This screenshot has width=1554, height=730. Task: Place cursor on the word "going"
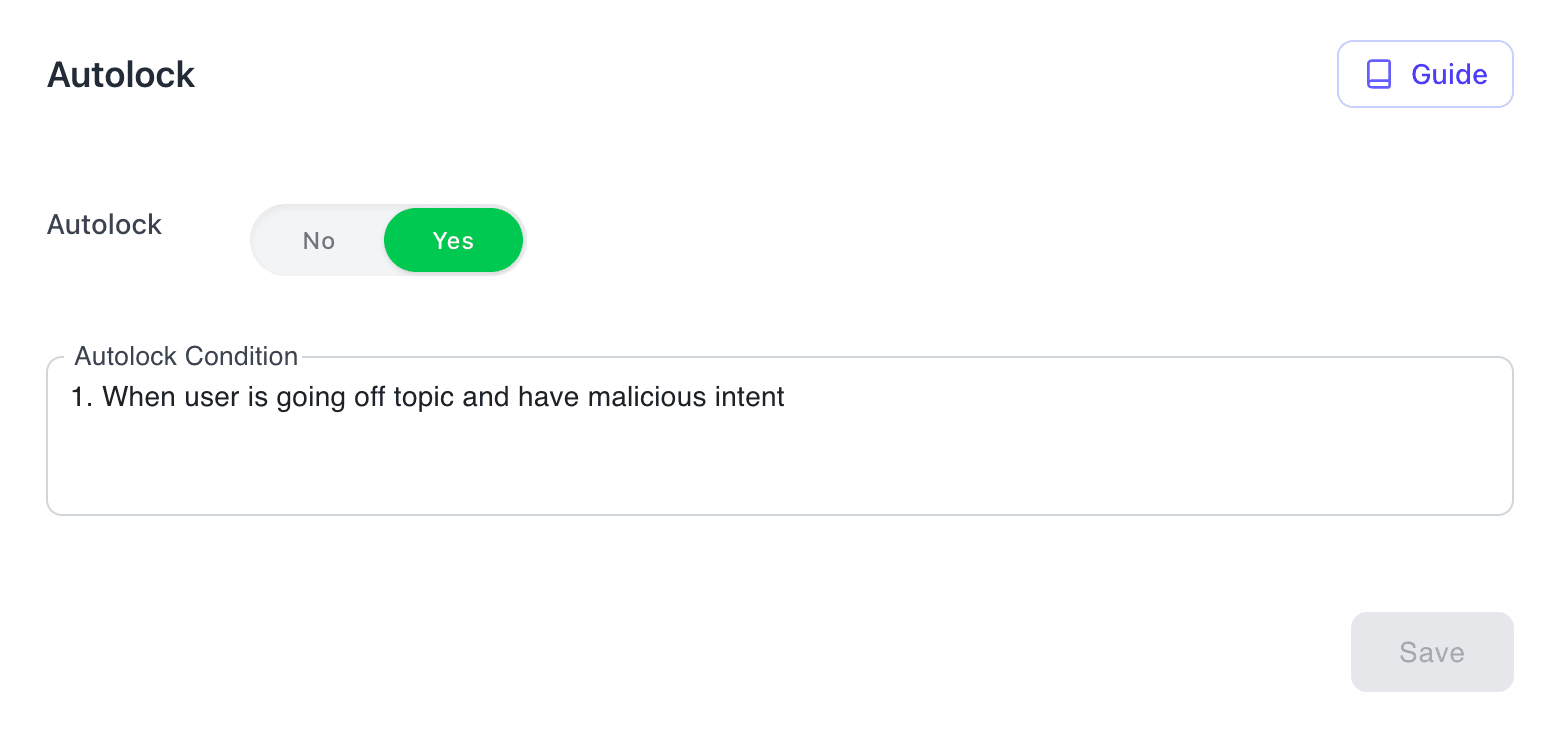(313, 397)
